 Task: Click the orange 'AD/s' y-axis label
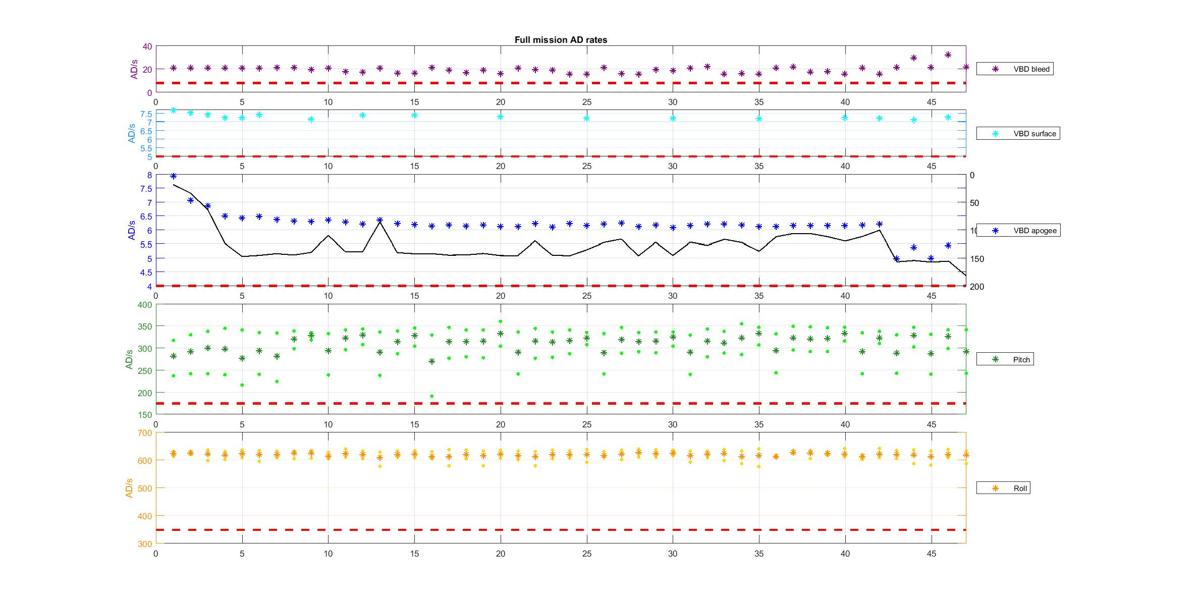[x=130, y=488]
